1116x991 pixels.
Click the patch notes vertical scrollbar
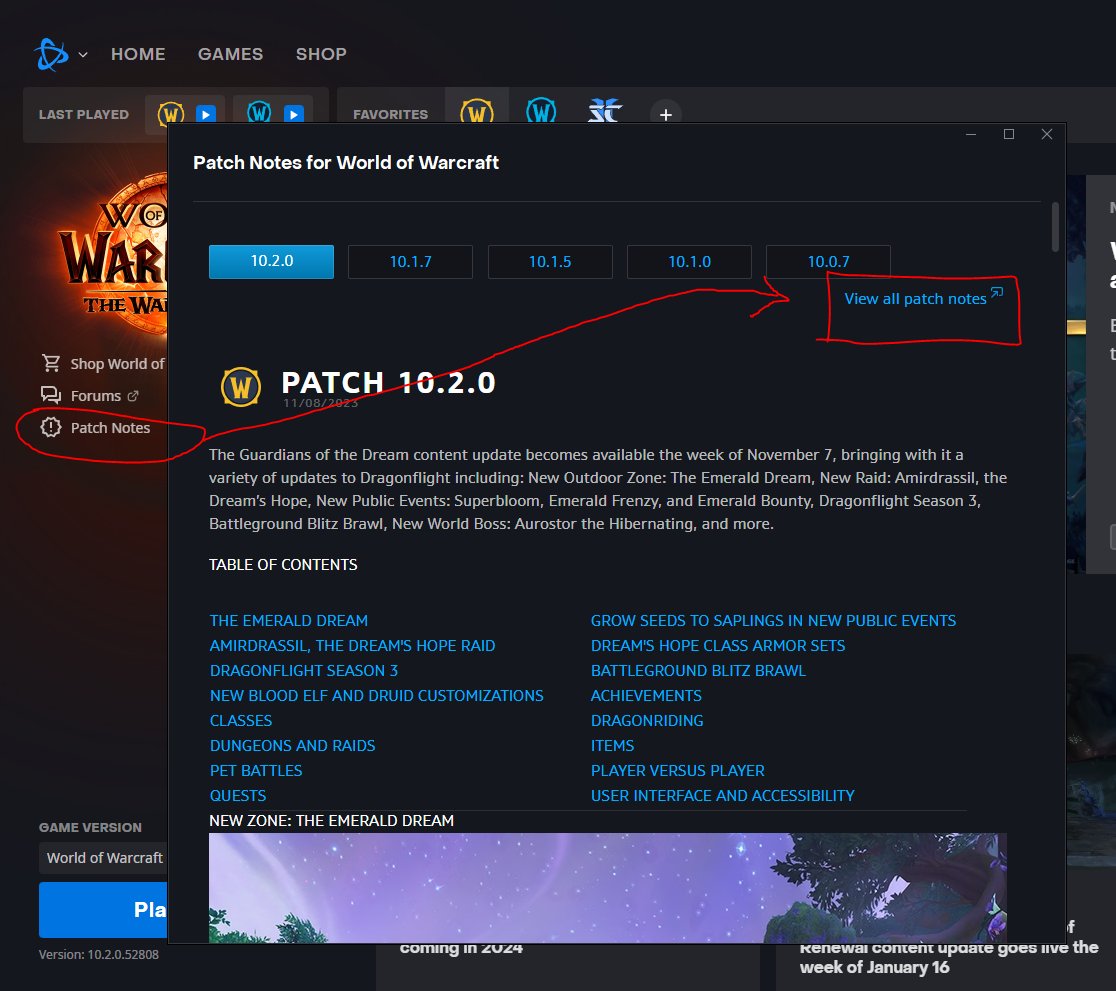[1055, 226]
